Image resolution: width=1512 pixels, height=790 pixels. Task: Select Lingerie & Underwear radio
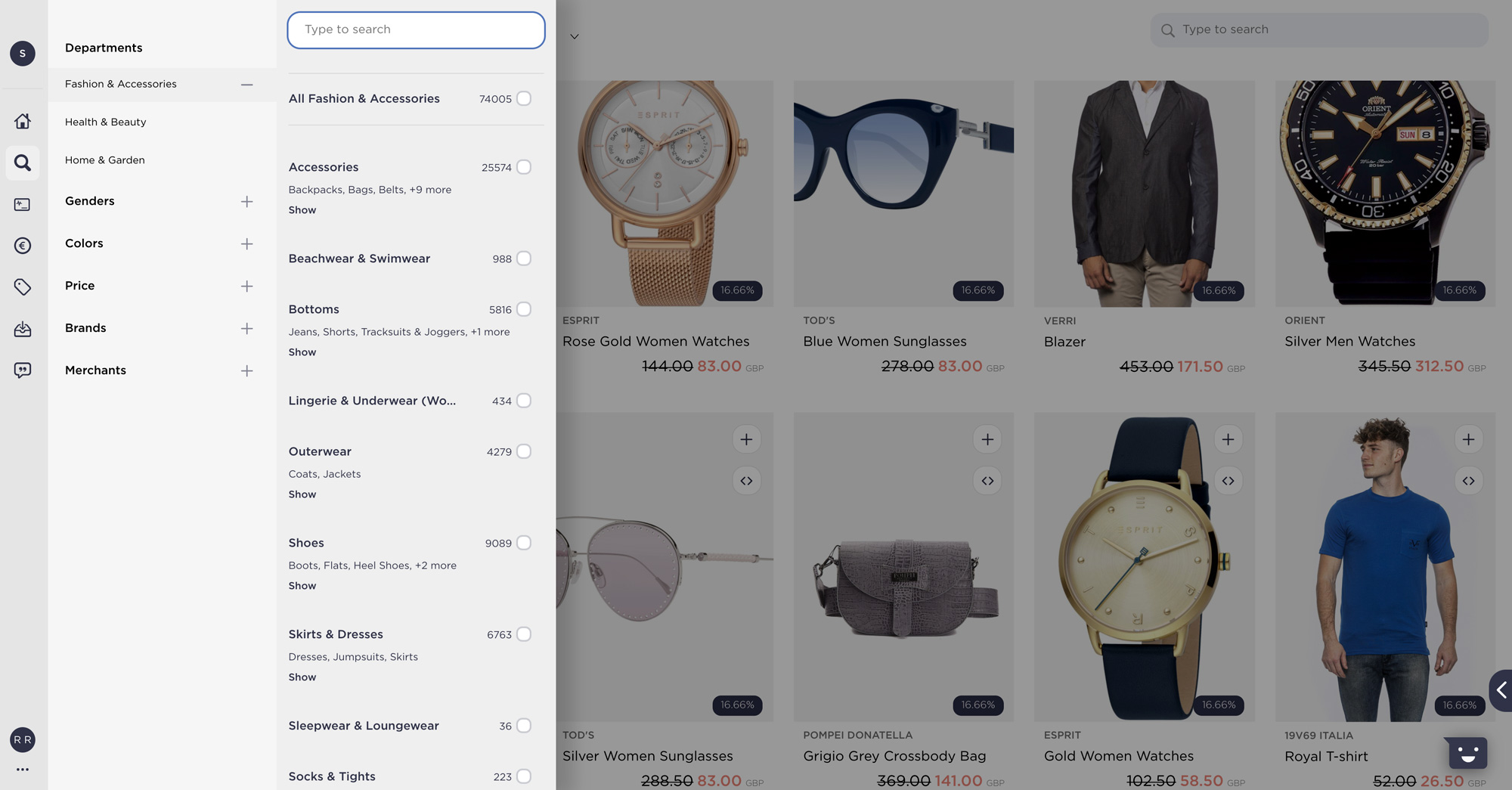click(524, 401)
